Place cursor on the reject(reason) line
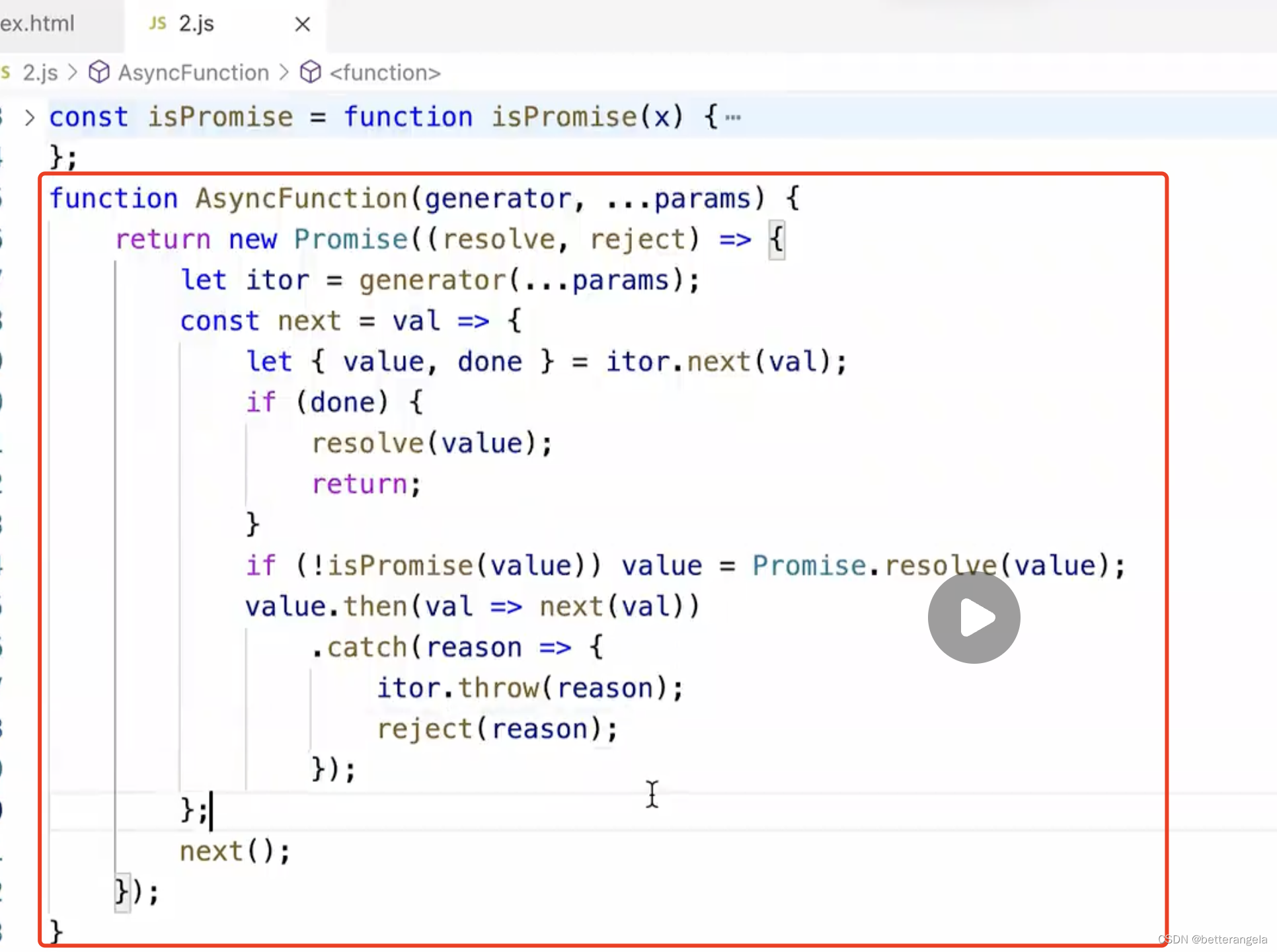 pyautogui.click(x=497, y=729)
